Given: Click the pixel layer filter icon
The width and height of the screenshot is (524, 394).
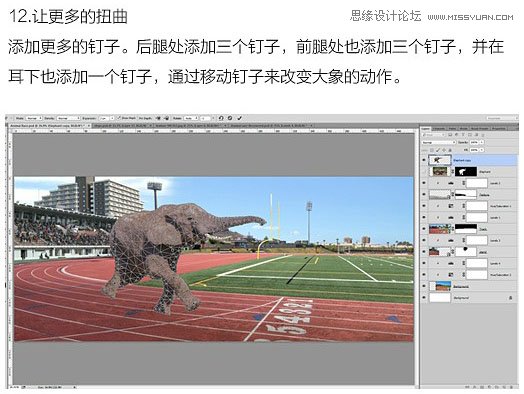Looking at the screenshot, I should [x=450, y=135].
